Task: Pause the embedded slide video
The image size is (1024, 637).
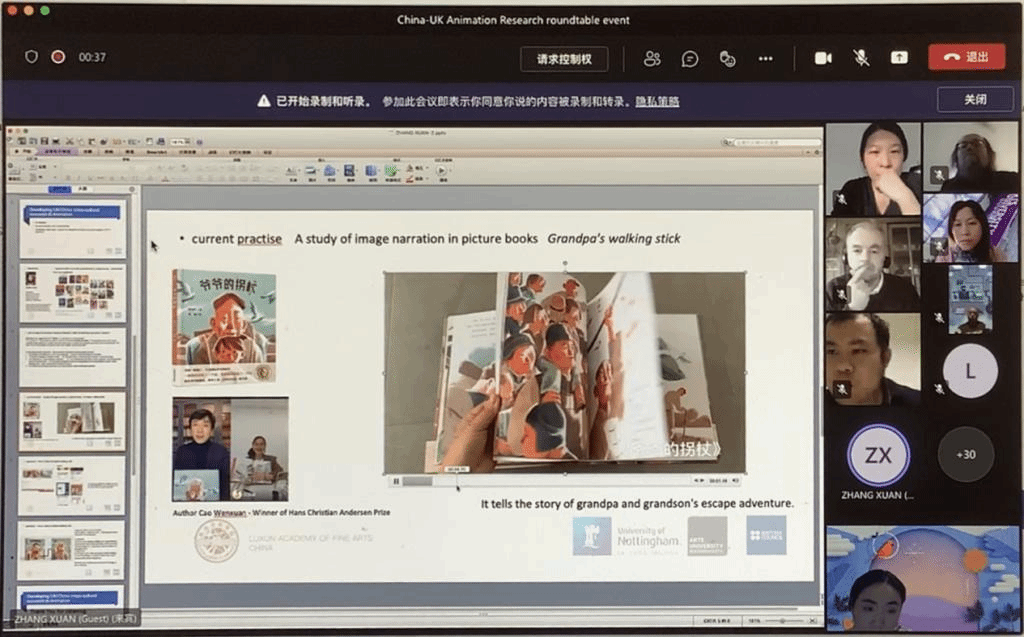Action: [x=396, y=482]
